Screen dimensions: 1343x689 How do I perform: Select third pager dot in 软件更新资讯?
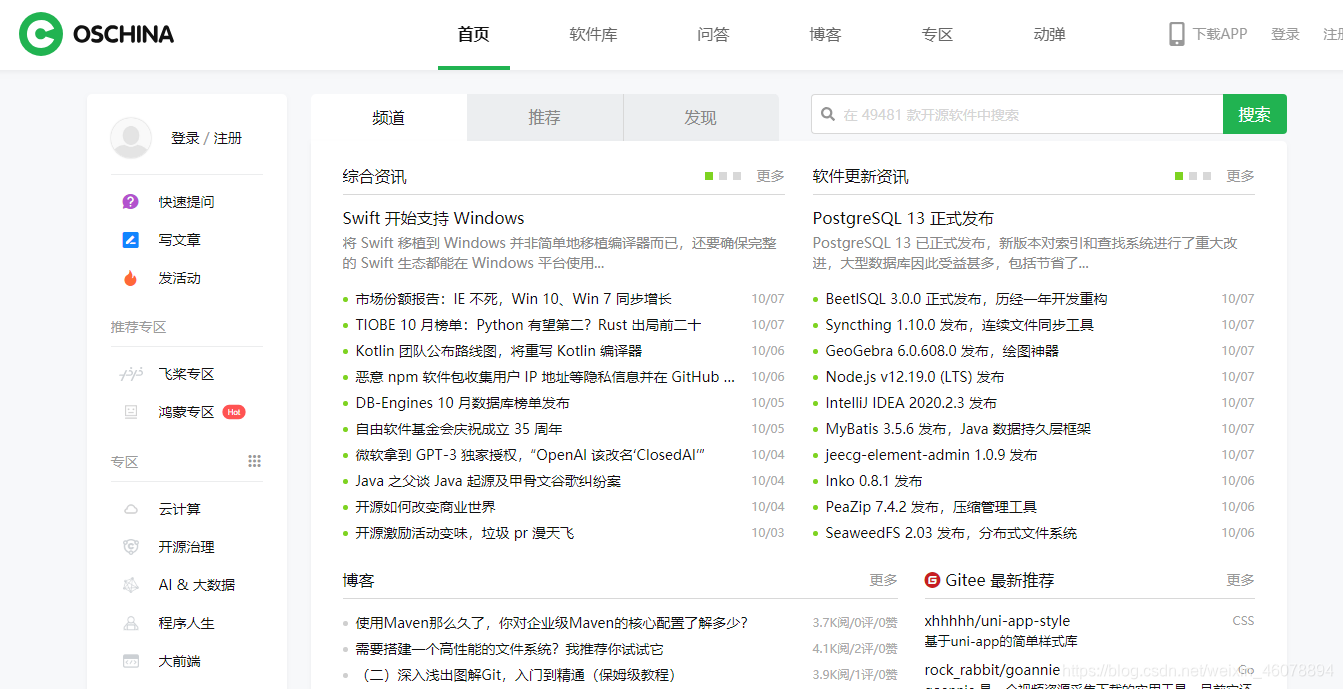coord(1207,176)
